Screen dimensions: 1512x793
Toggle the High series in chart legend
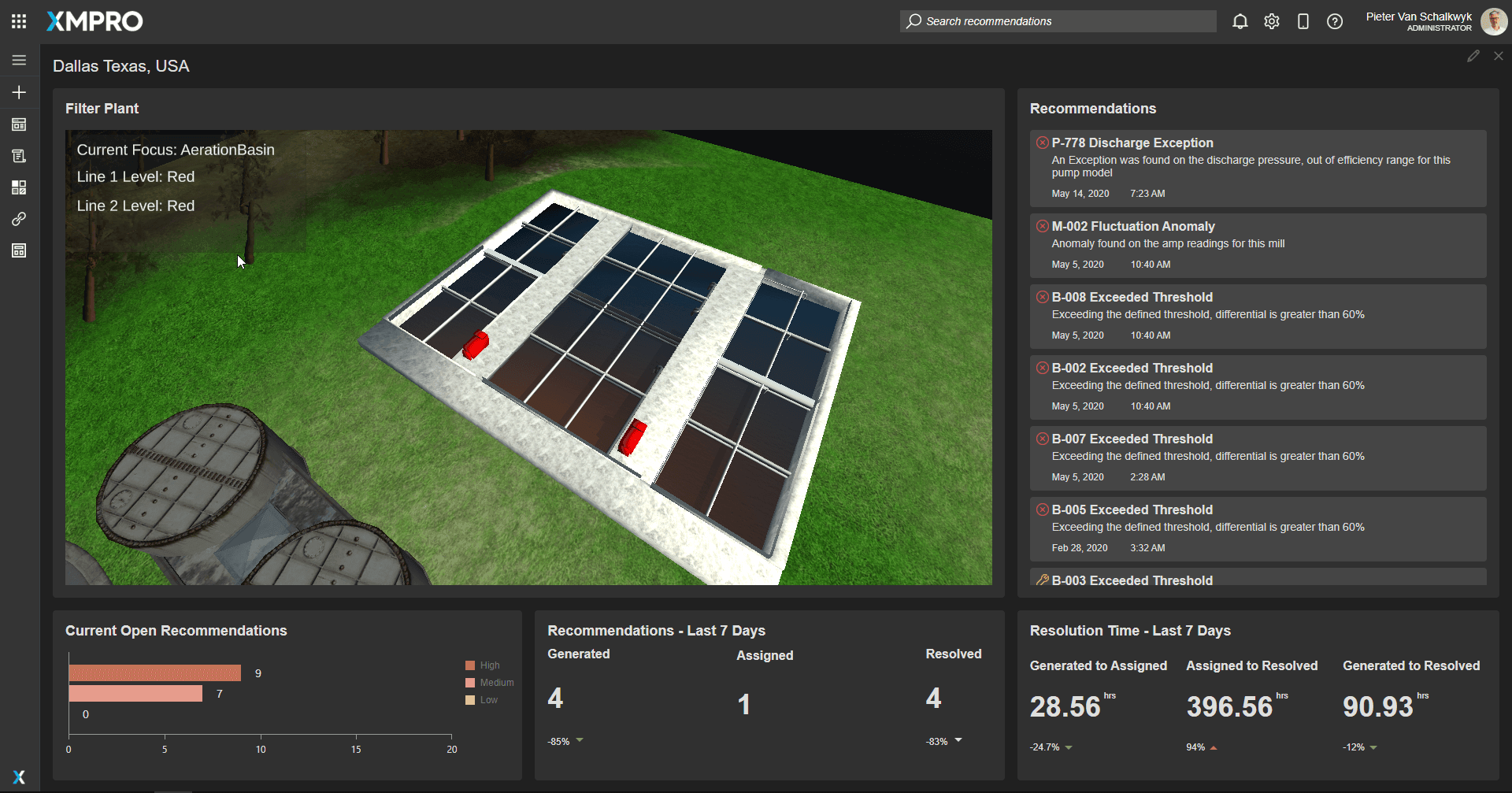482,665
